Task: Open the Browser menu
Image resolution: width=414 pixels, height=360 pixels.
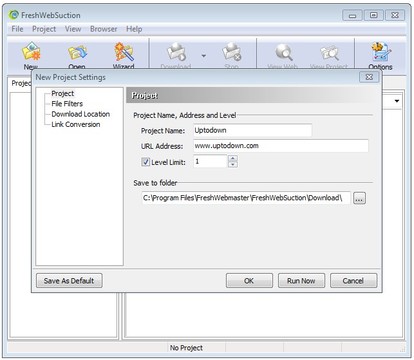Action: (x=104, y=29)
